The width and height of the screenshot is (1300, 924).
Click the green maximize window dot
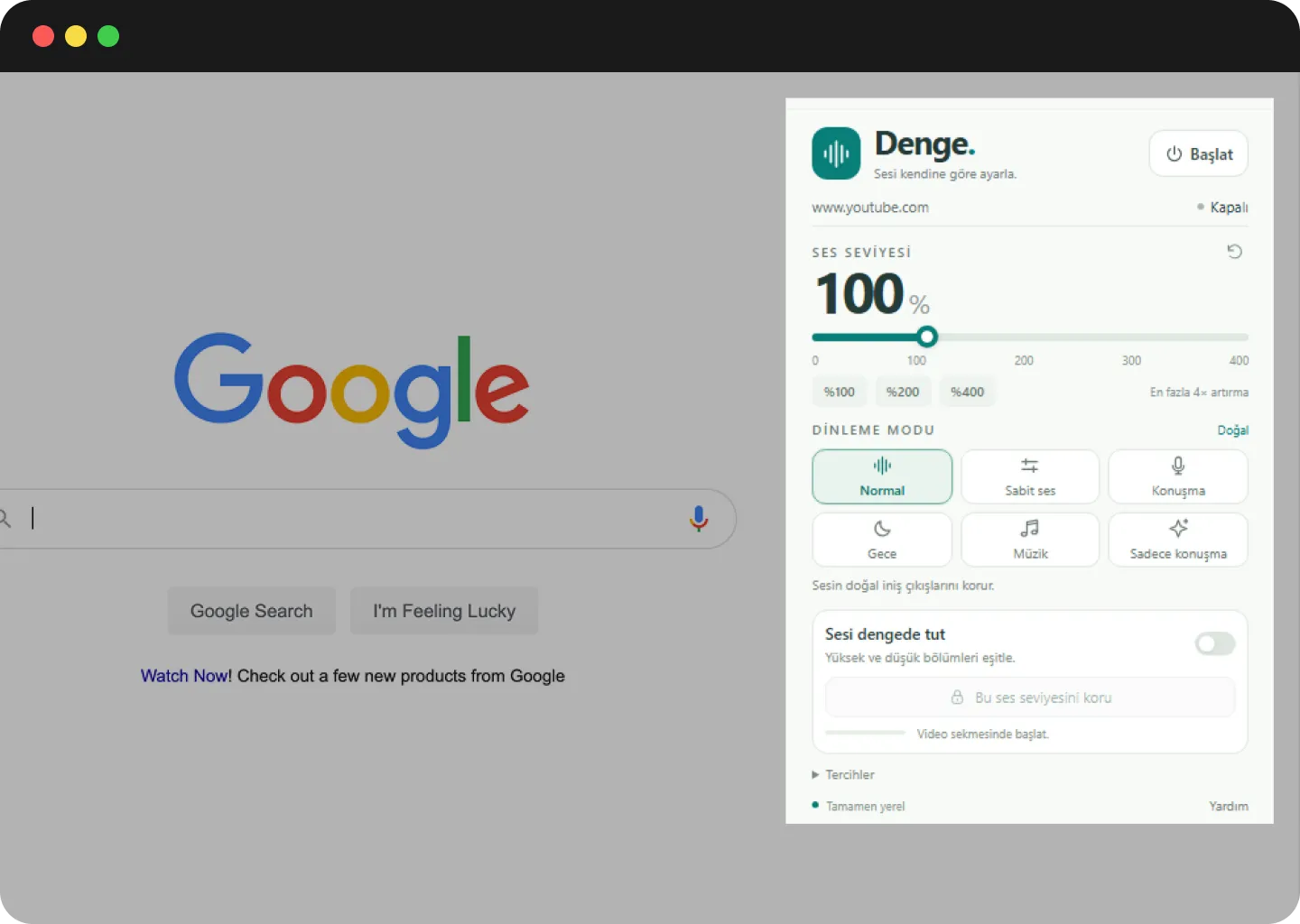pyautogui.click(x=108, y=36)
